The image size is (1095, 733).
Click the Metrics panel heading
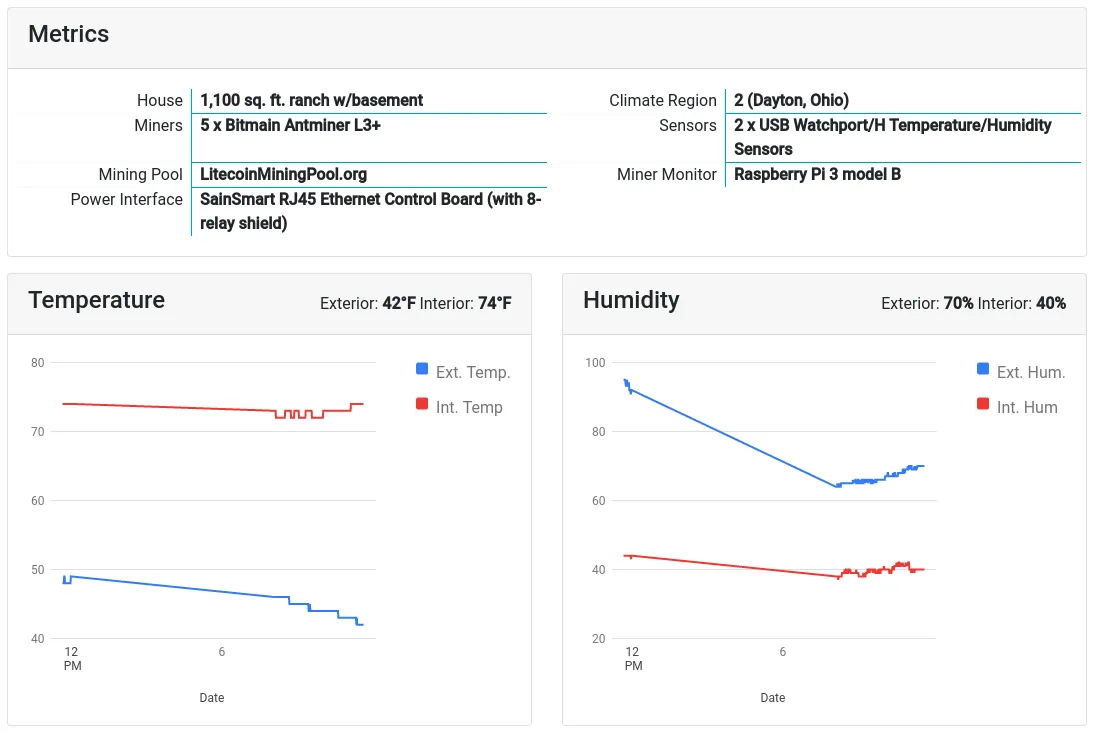(68, 34)
